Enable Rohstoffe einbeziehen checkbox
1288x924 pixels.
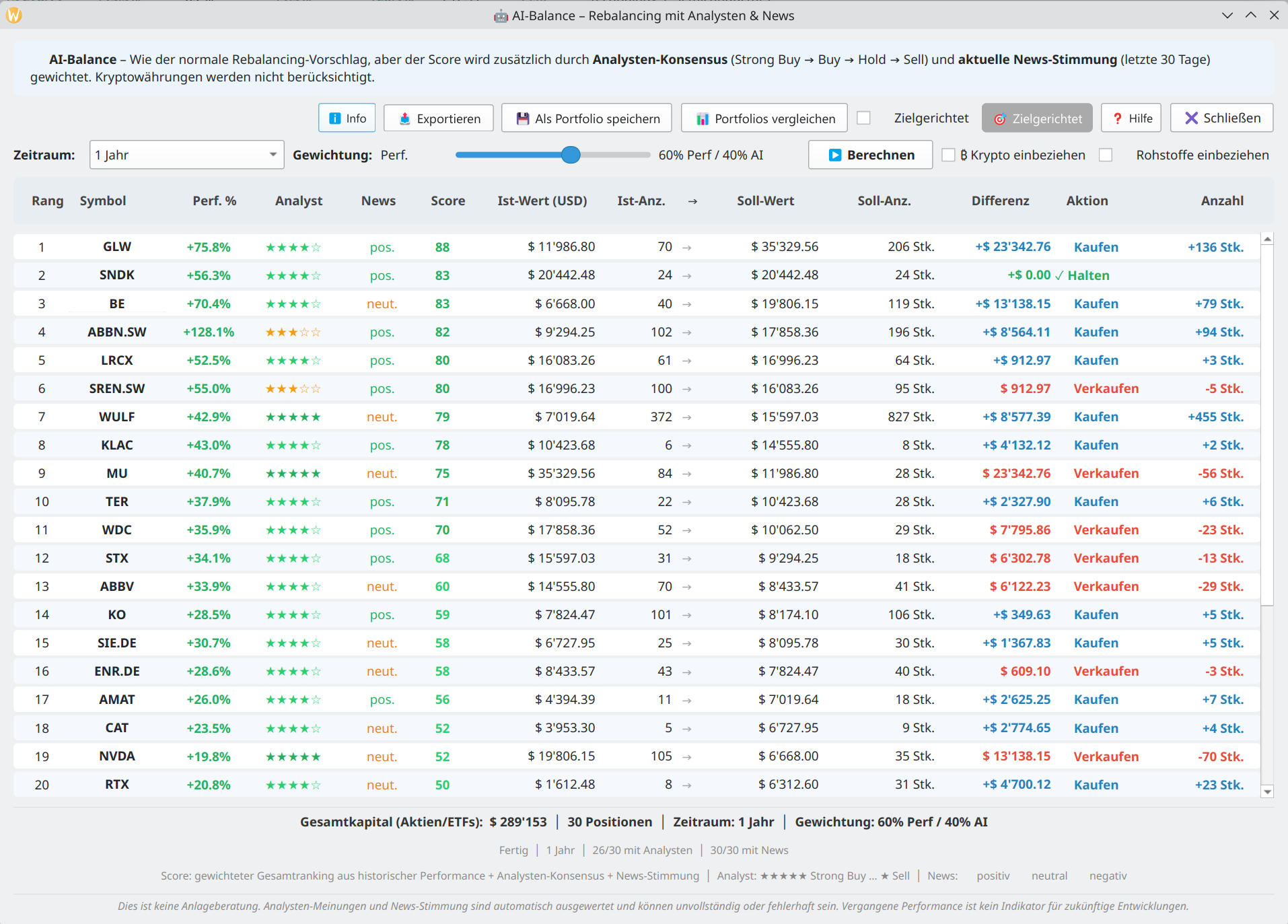point(1106,155)
